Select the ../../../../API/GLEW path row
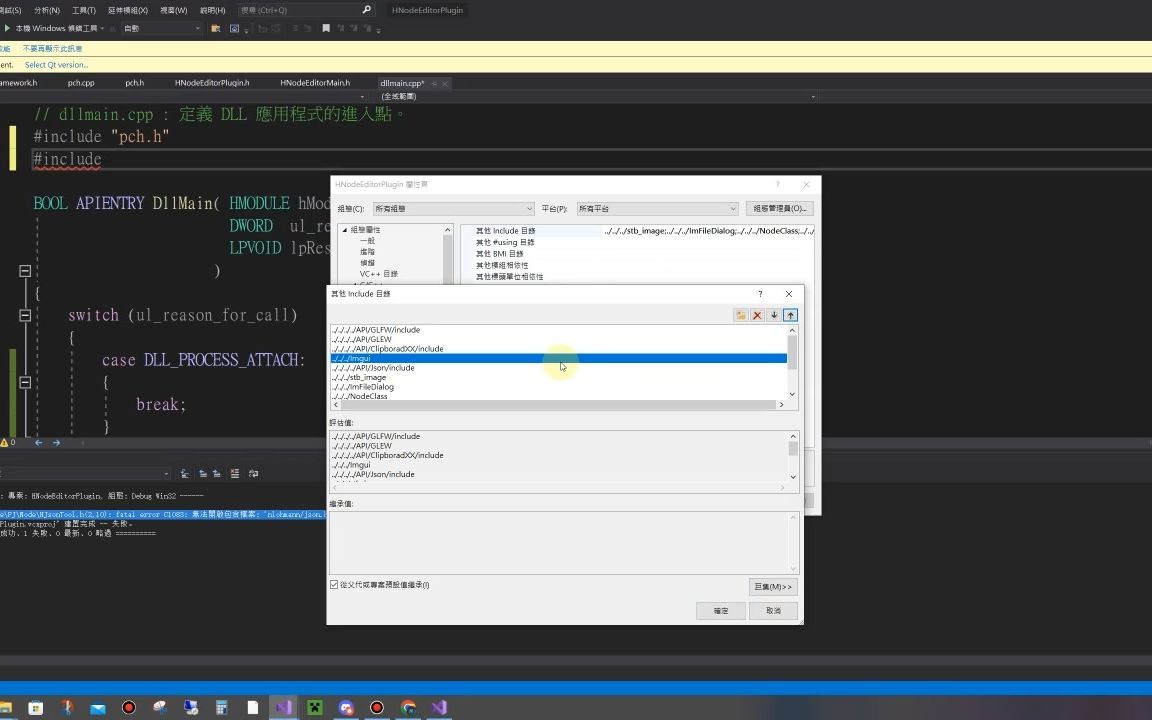Viewport: 1152px width, 720px height. [x=558, y=339]
